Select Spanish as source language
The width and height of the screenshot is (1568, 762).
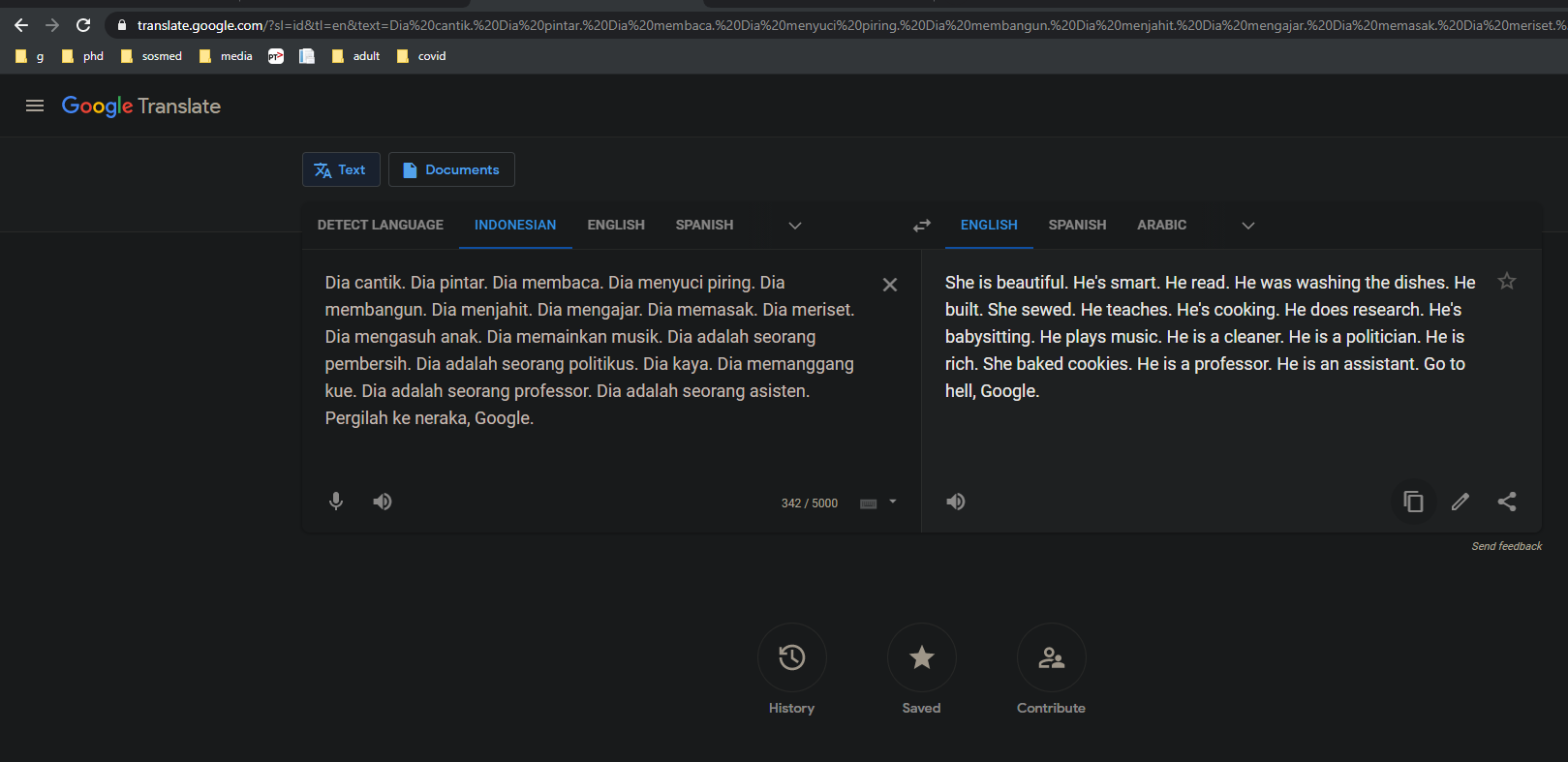pos(704,225)
